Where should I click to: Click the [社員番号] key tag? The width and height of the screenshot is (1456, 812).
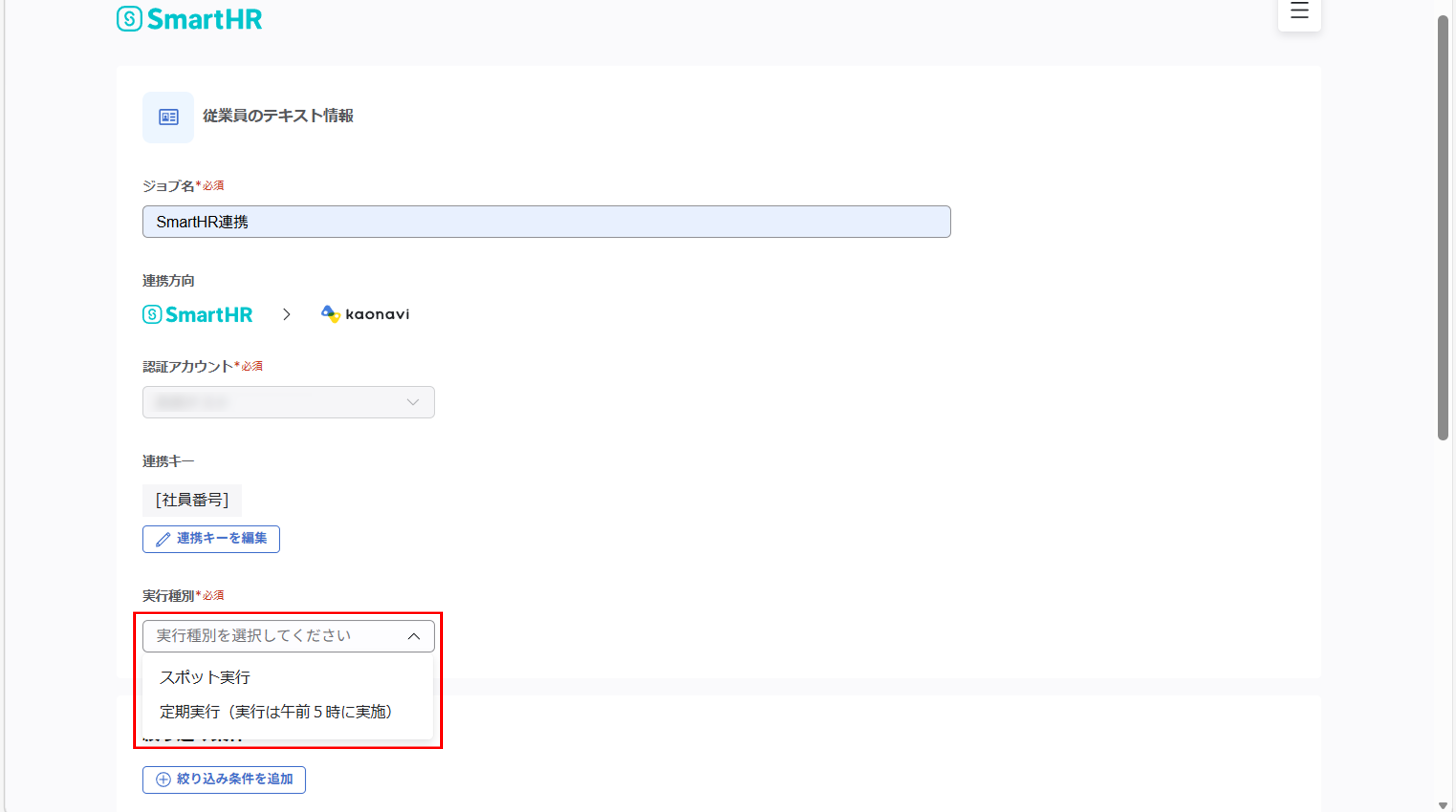click(x=192, y=500)
